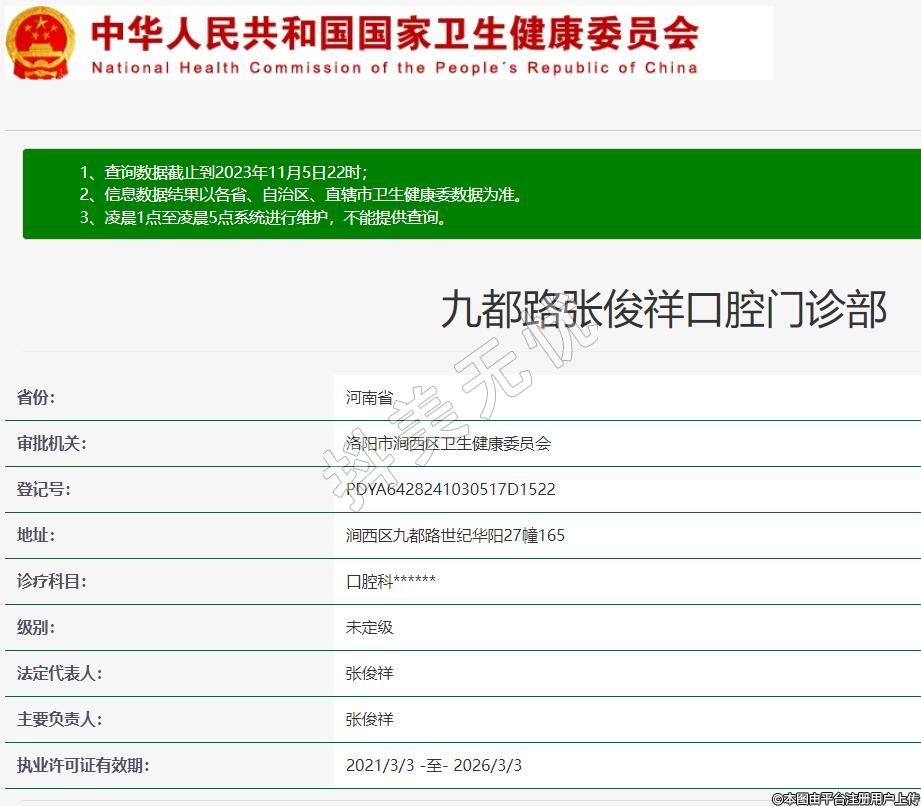Select the 地址 row label
Screen dimensions: 921x806
click(x=36, y=535)
